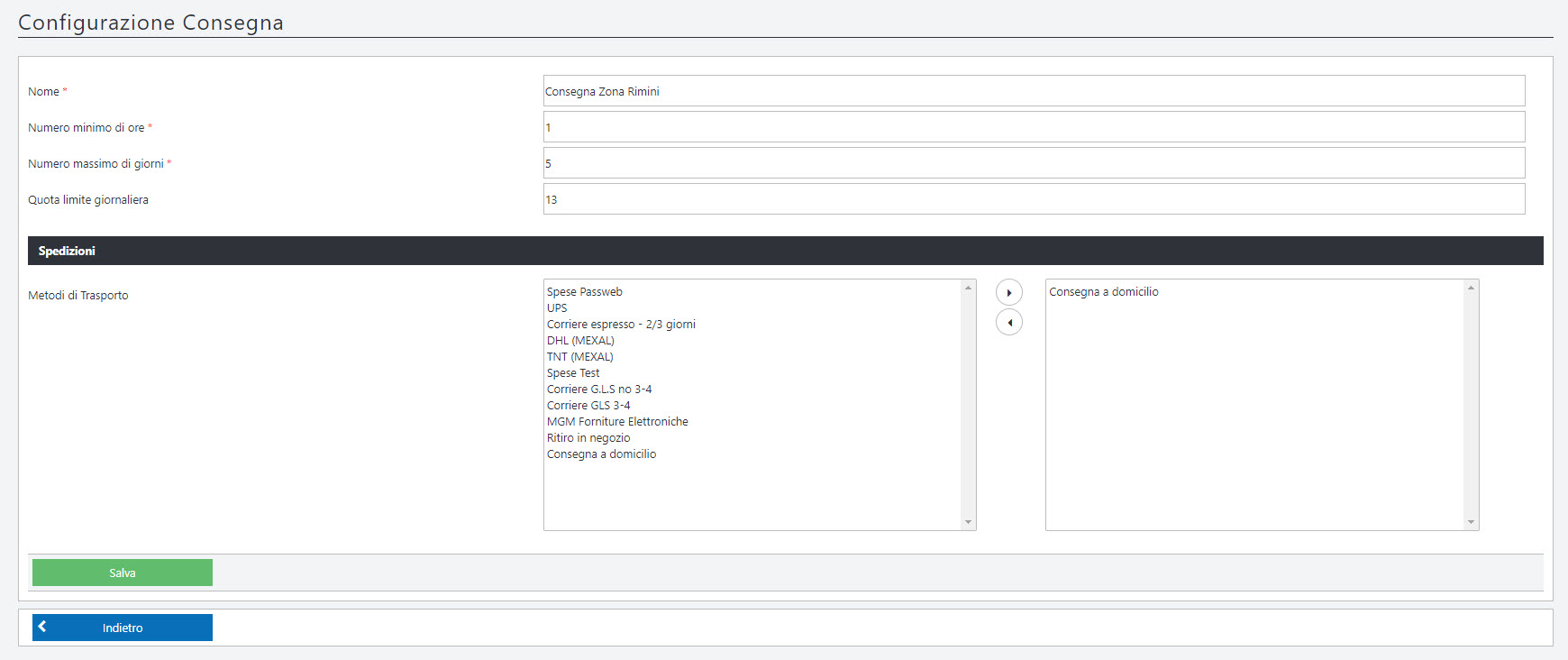Edit the Numero massimo di giorni field
Screen dimensions: 1568x660
point(1033,163)
